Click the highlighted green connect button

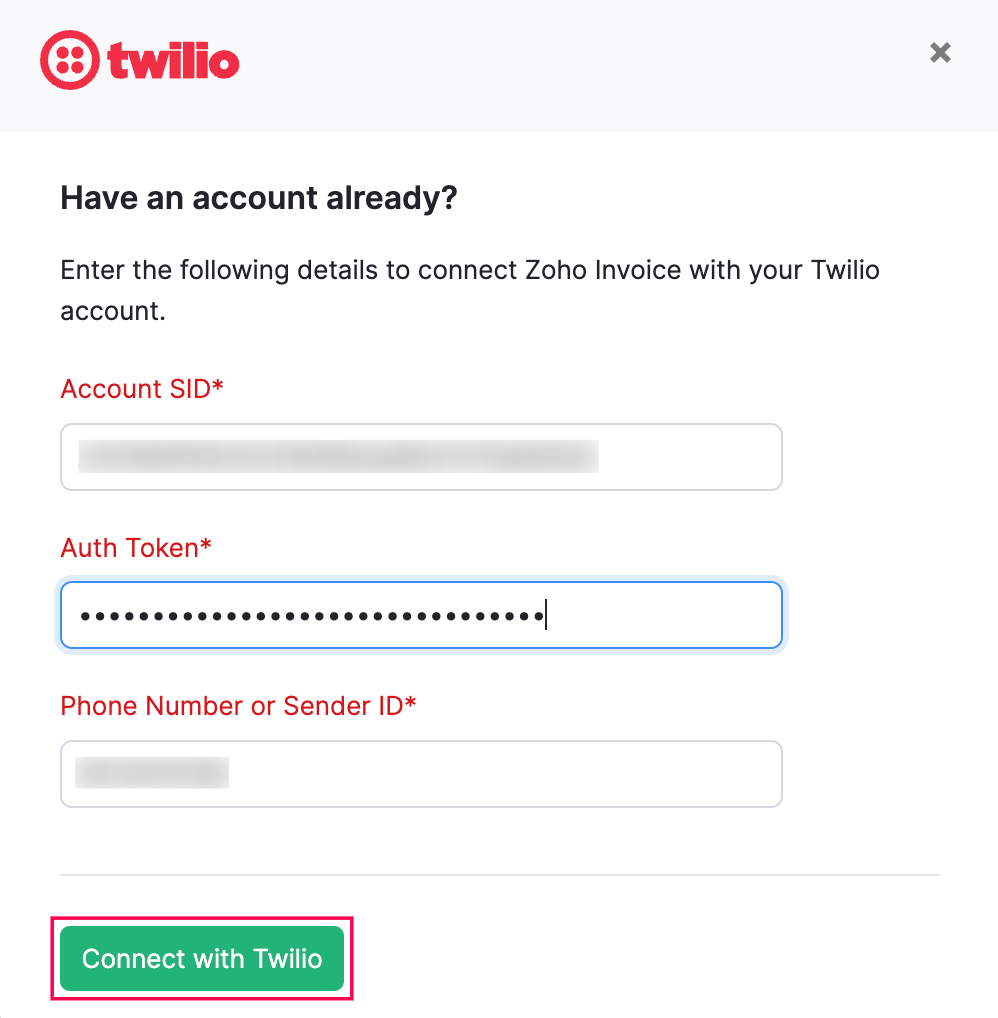click(201, 958)
